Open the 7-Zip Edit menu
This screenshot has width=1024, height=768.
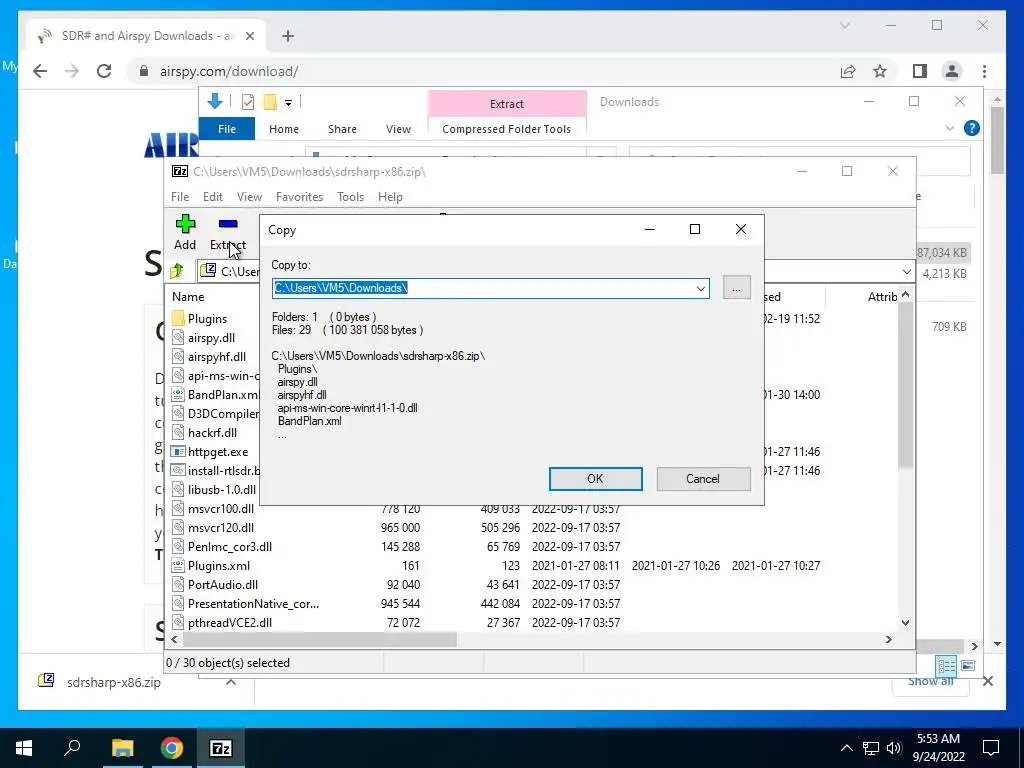[x=212, y=197]
